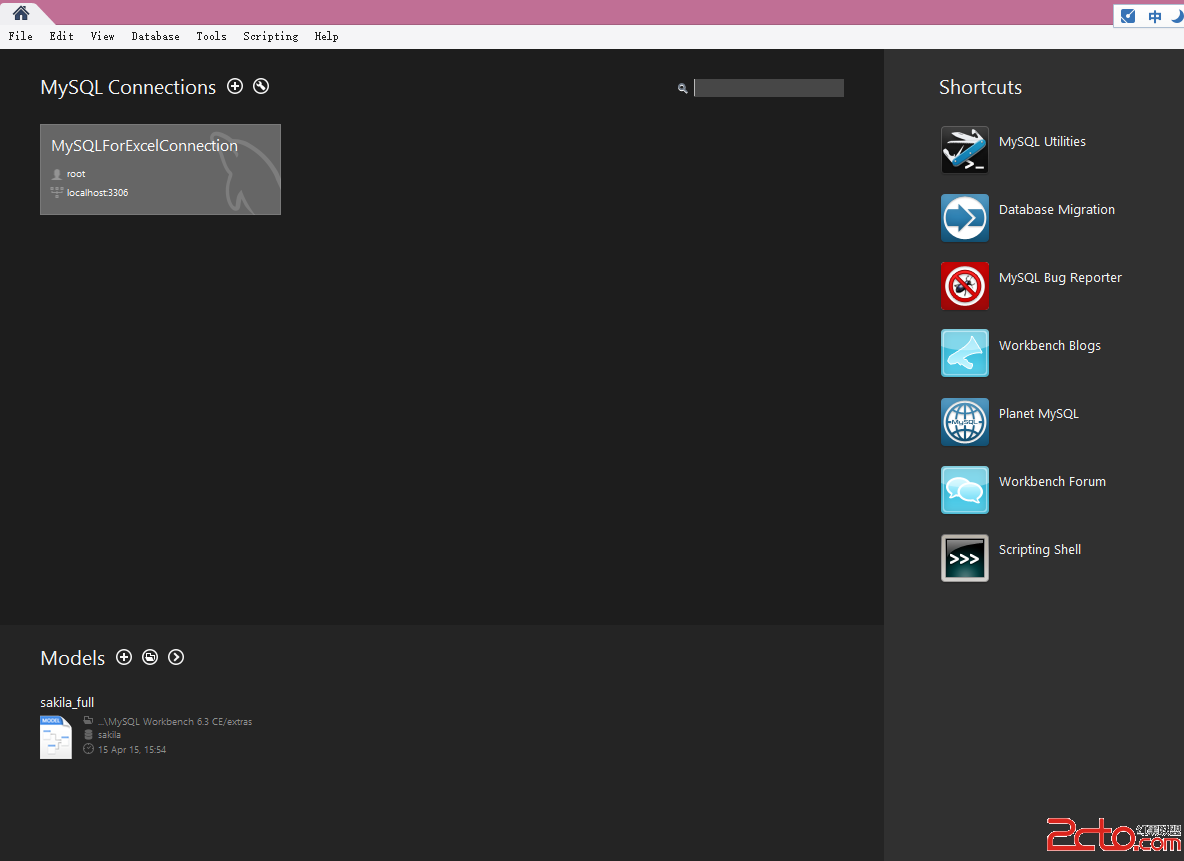The height and width of the screenshot is (861, 1184).
Task: Click the IME checkbox icon in the tray
Action: point(1128,16)
